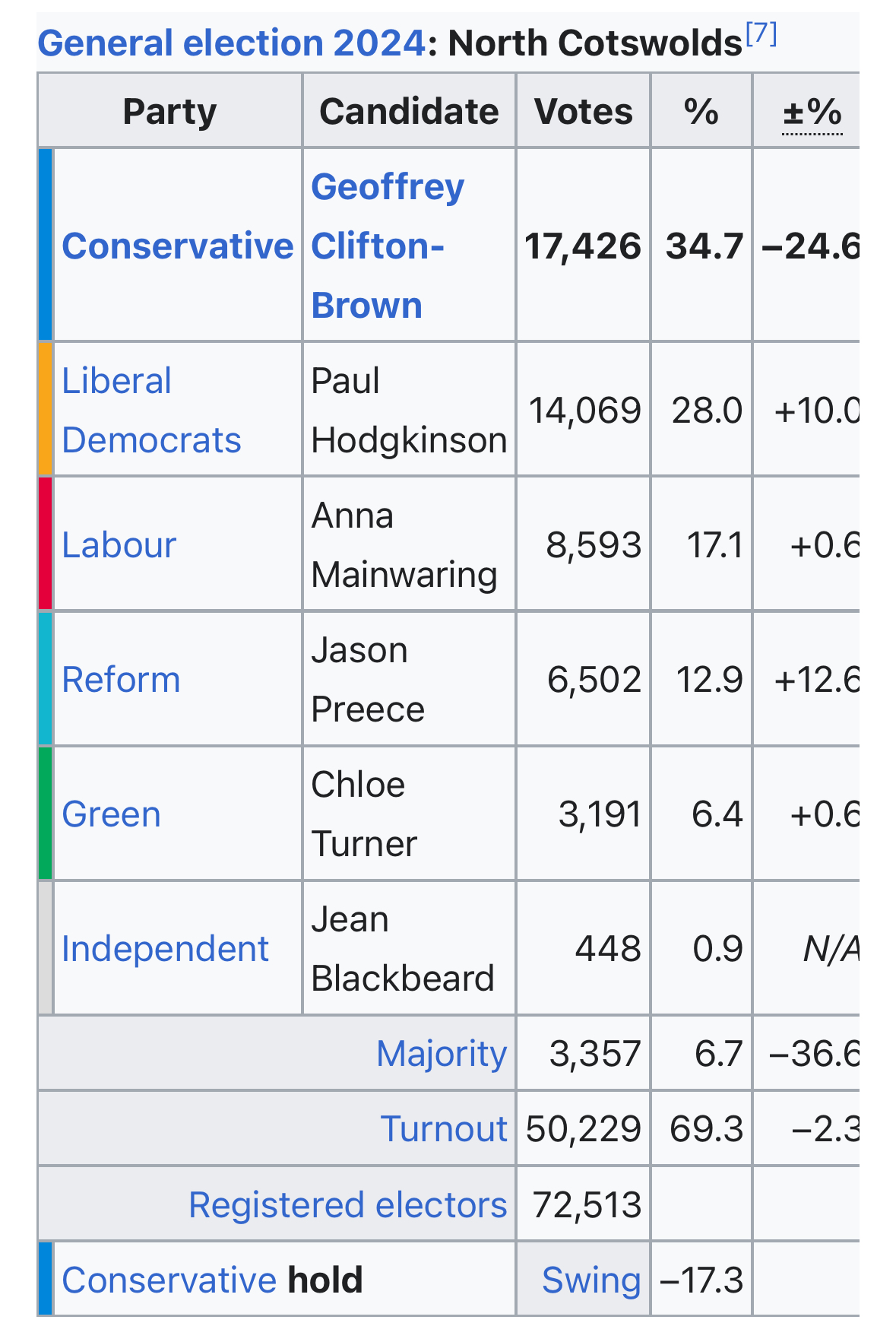The width and height of the screenshot is (896, 1342).
Task: Click the blue Conservative color bar
Action: (x=46, y=245)
